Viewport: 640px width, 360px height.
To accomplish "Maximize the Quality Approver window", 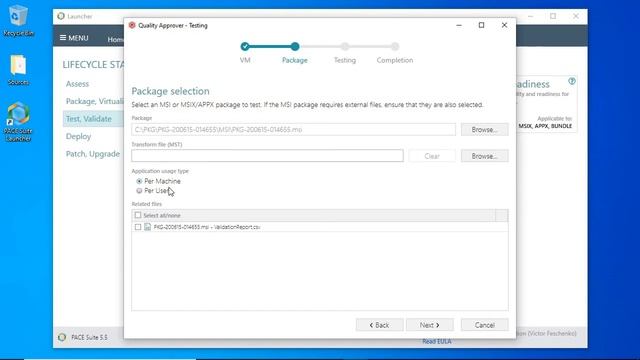I will coord(482,25).
